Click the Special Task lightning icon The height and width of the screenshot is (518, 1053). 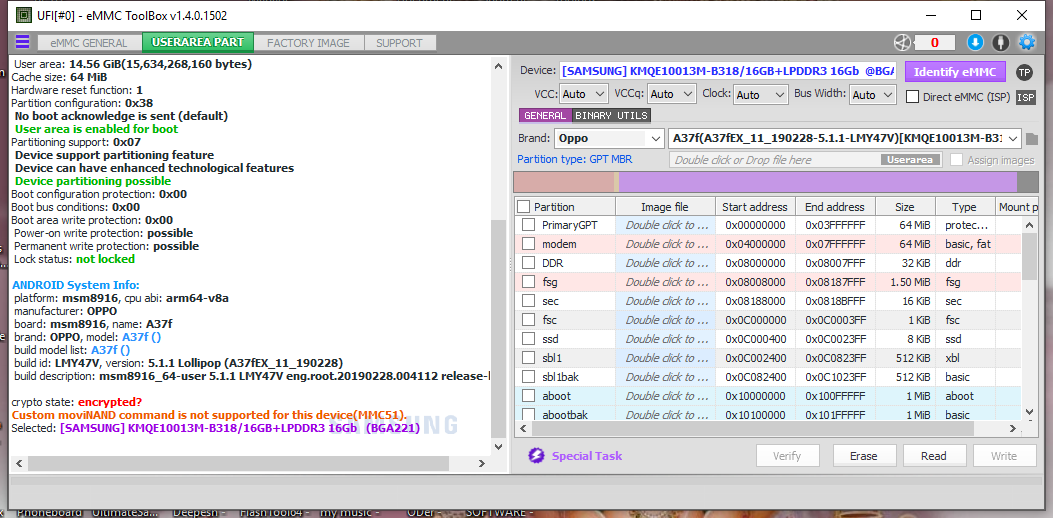[x=536, y=456]
